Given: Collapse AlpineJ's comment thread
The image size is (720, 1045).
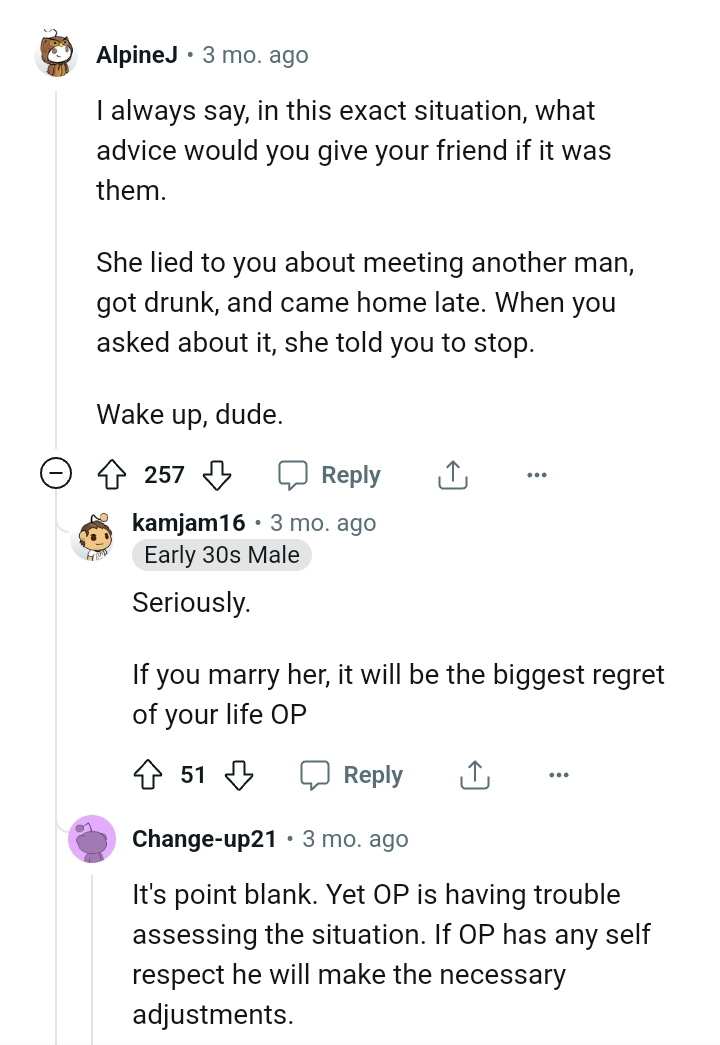Looking at the screenshot, I should click(x=56, y=472).
